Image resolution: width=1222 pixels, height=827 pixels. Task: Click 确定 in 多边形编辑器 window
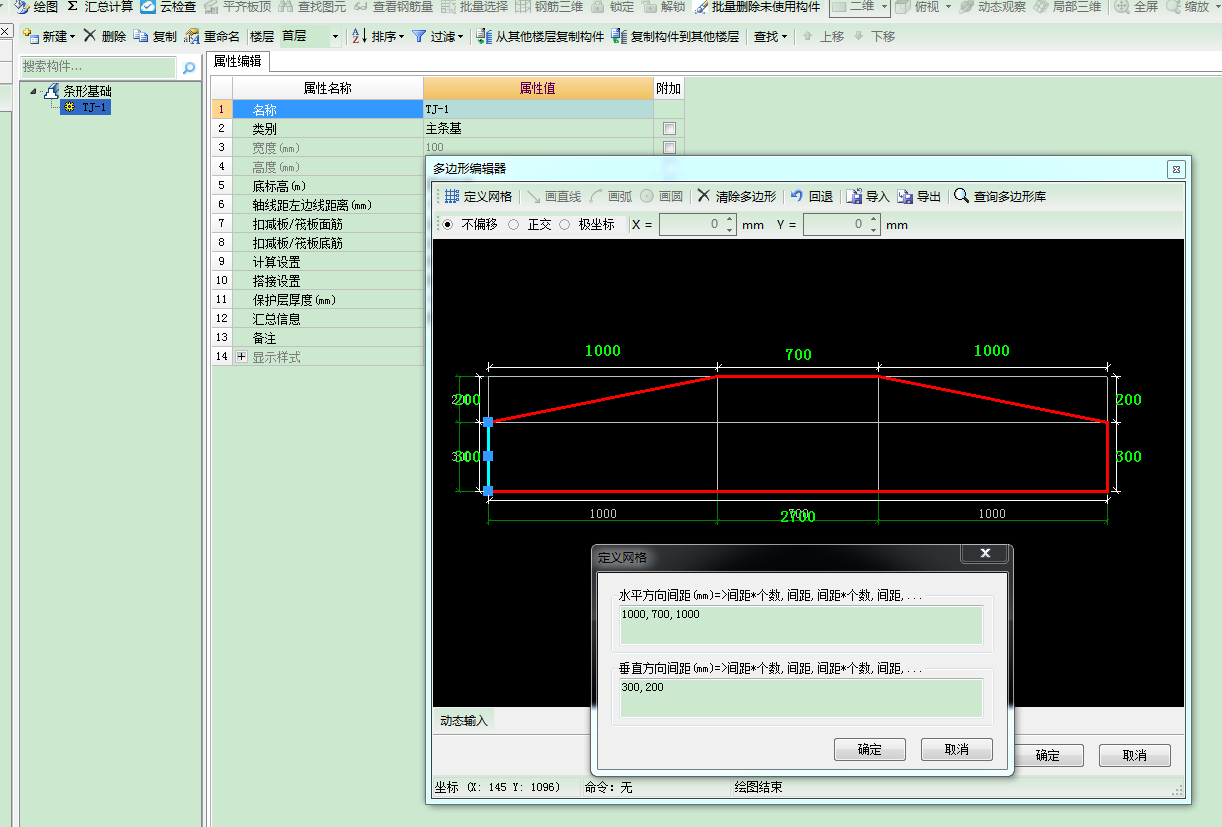(1047, 755)
